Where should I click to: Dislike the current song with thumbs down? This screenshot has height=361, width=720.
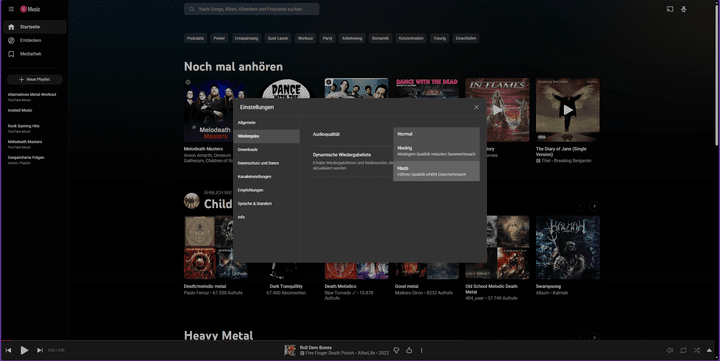coord(396,350)
